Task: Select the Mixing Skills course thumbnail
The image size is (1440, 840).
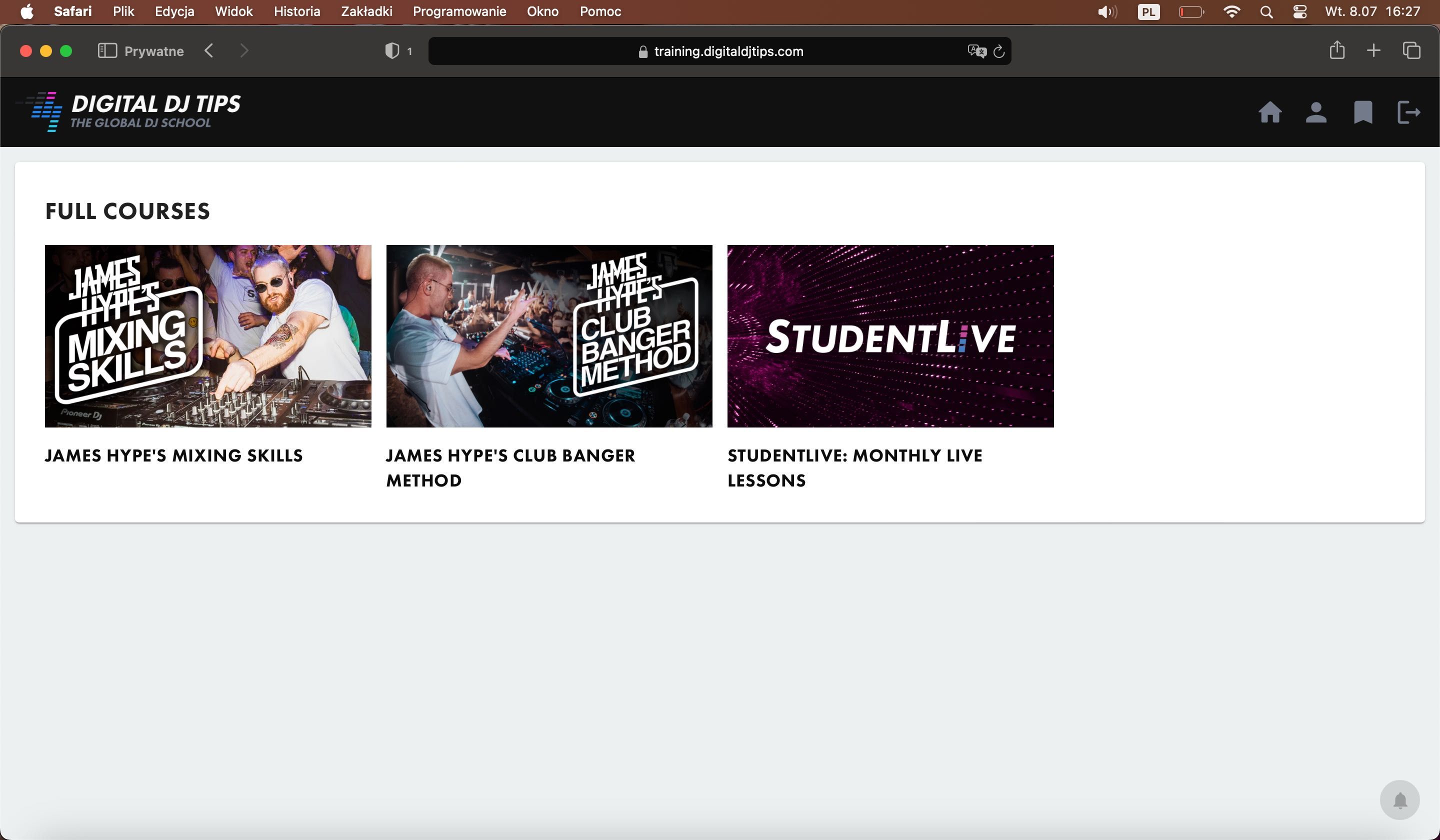Action: [208, 336]
